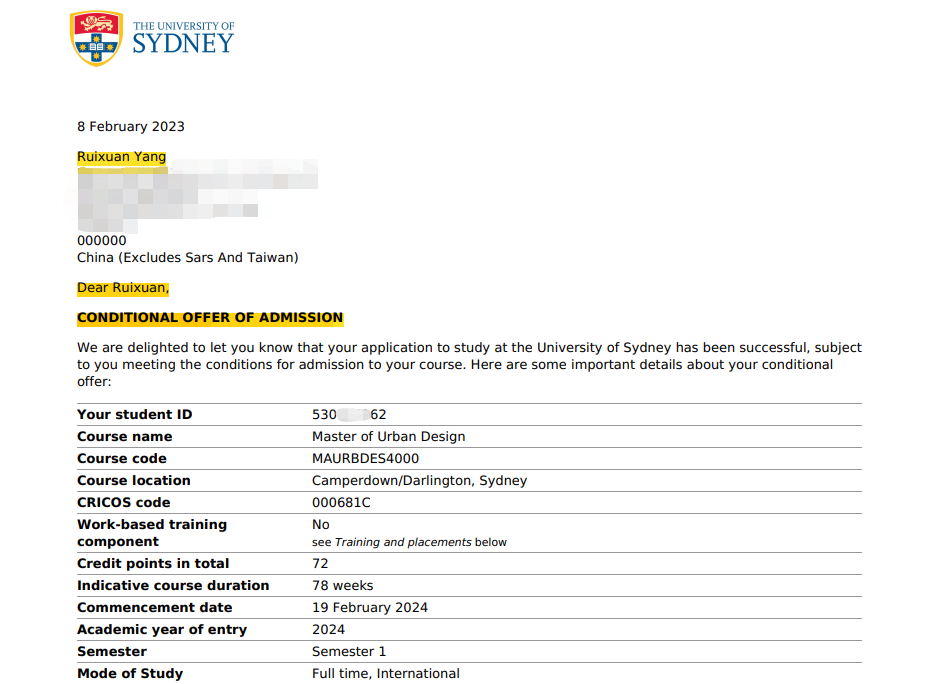Click the Semester 1 value

(348, 652)
